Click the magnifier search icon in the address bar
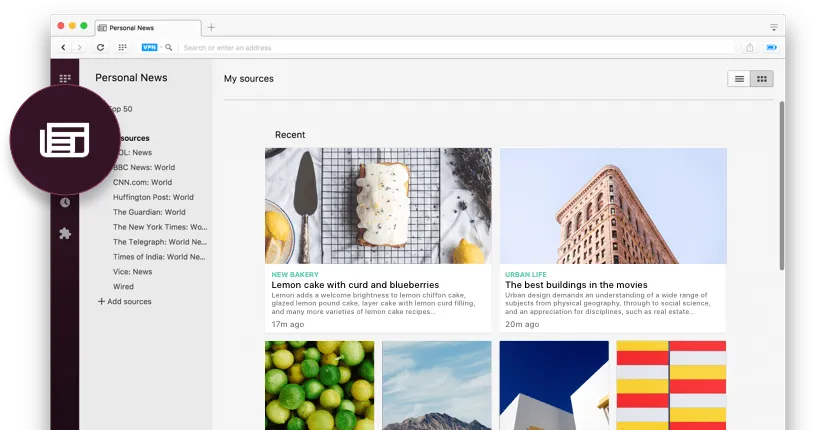The height and width of the screenshot is (430, 813). click(169, 47)
